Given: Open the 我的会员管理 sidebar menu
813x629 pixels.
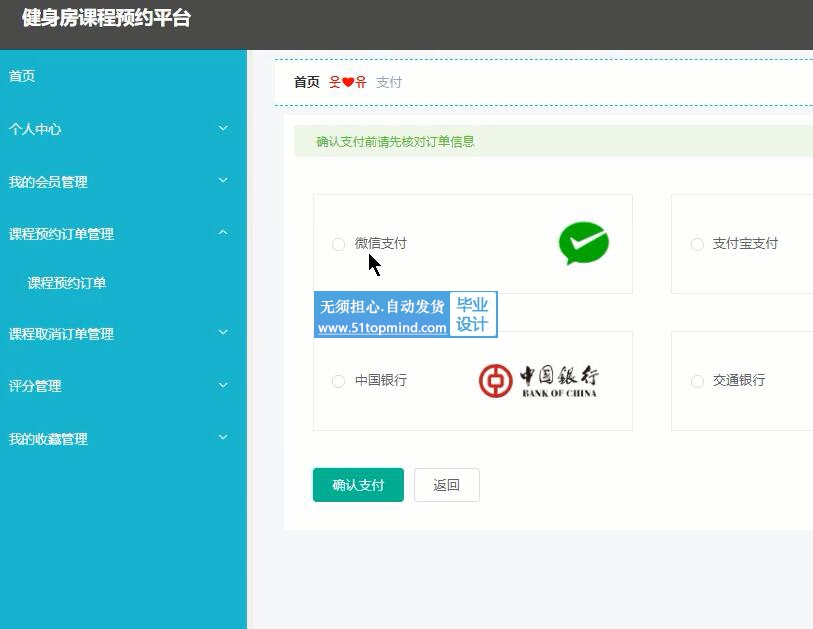Looking at the screenshot, I should coord(123,181).
